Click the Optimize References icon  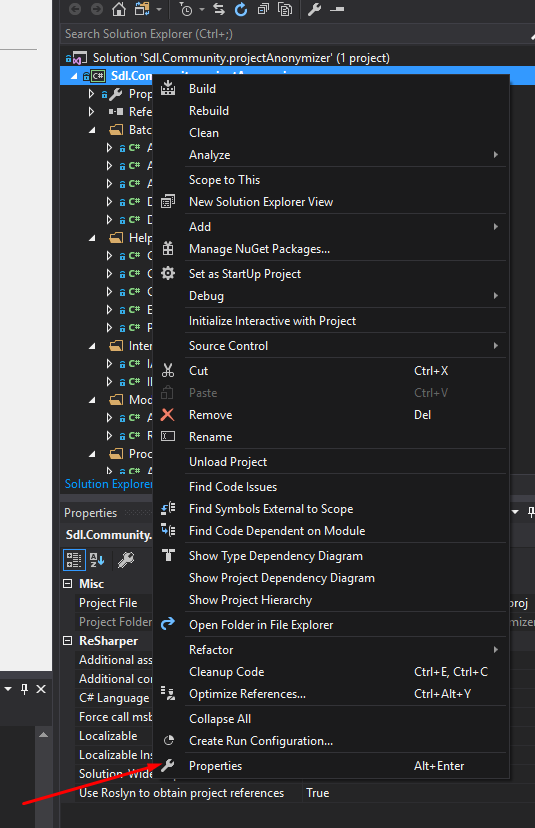click(168, 693)
